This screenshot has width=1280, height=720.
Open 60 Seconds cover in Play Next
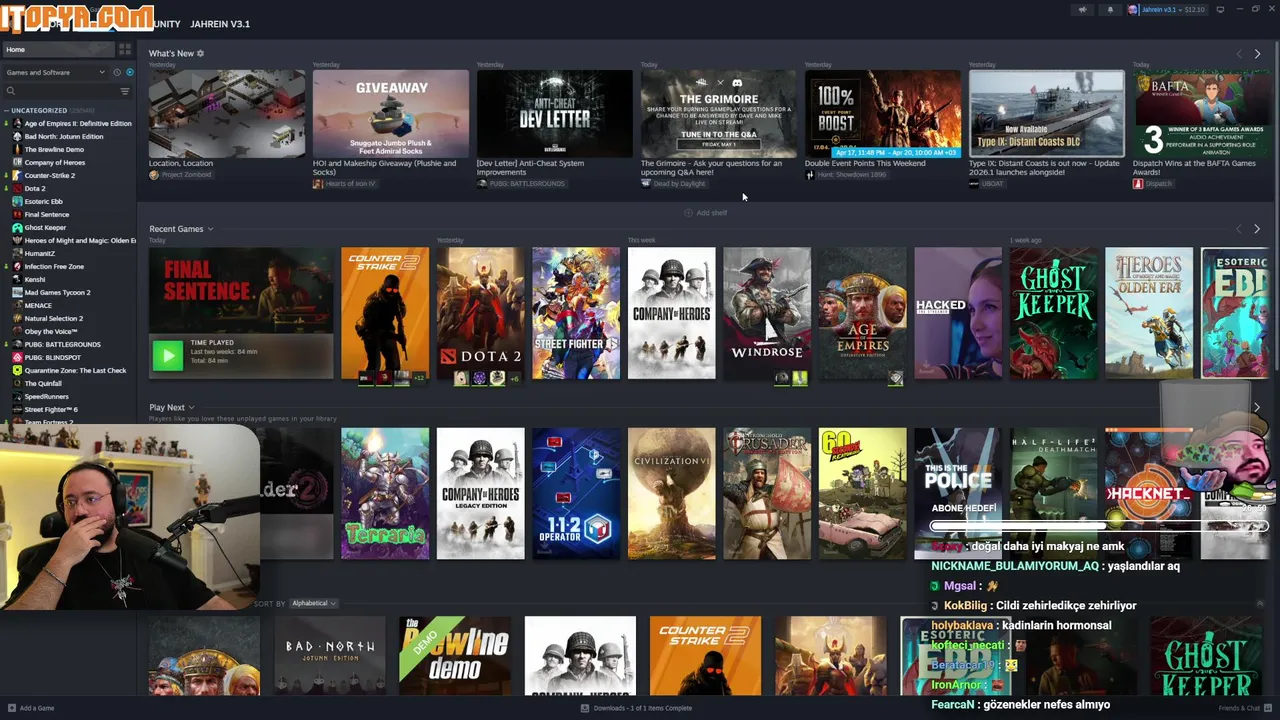(x=862, y=493)
